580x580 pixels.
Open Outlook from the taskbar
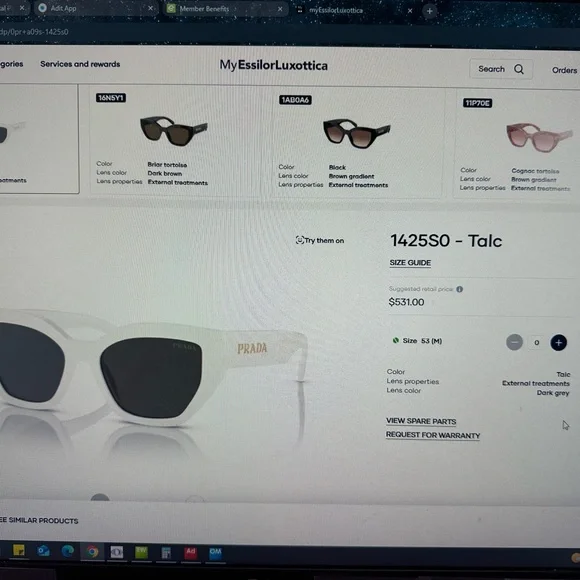pyautogui.click(x=43, y=551)
